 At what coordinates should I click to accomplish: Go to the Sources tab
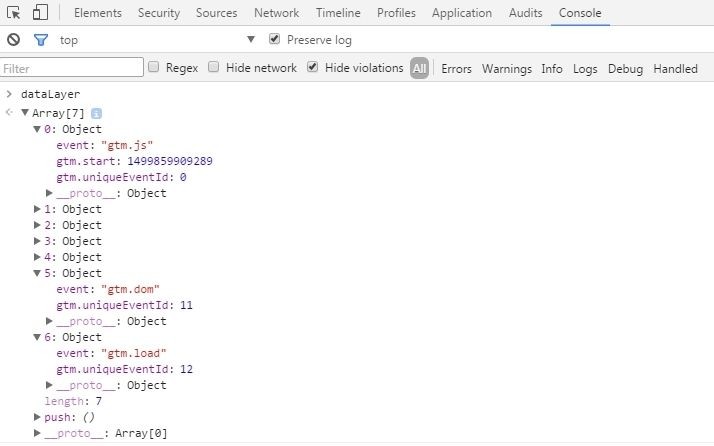pyautogui.click(x=216, y=13)
